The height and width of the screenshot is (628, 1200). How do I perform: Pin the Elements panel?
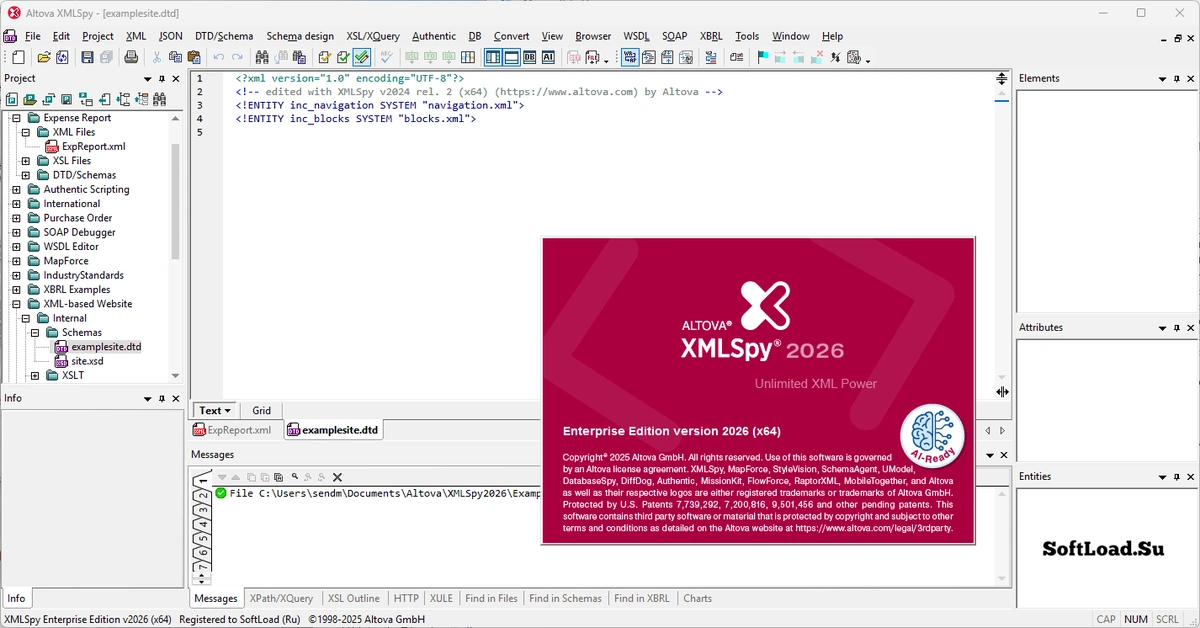[x=1177, y=79]
